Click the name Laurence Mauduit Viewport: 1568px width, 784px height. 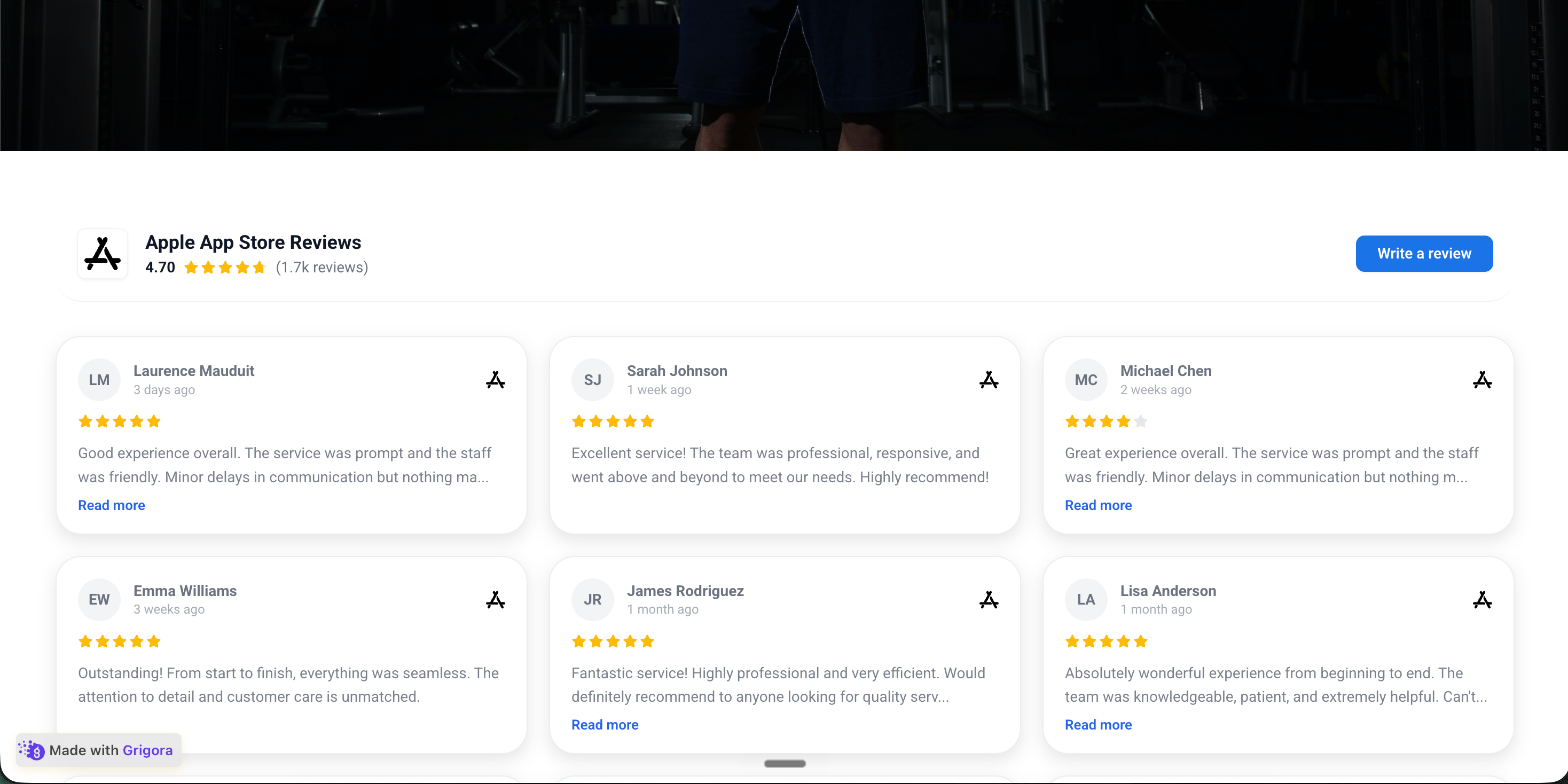point(193,371)
